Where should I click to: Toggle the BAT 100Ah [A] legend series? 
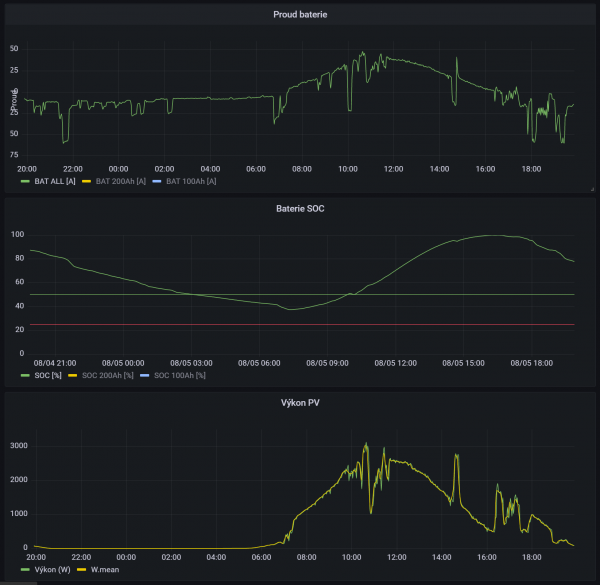(x=191, y=181)
